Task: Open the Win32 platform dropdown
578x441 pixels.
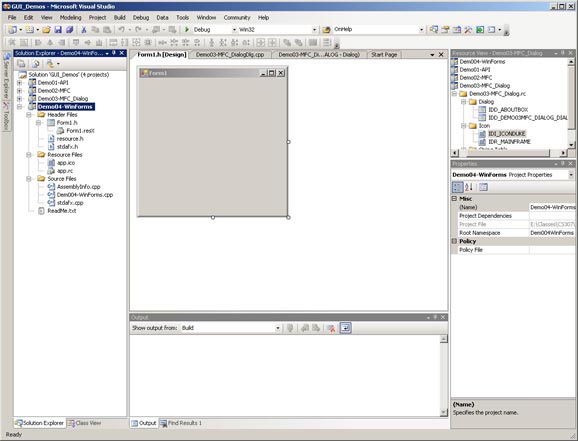Action: click(314, 29)
